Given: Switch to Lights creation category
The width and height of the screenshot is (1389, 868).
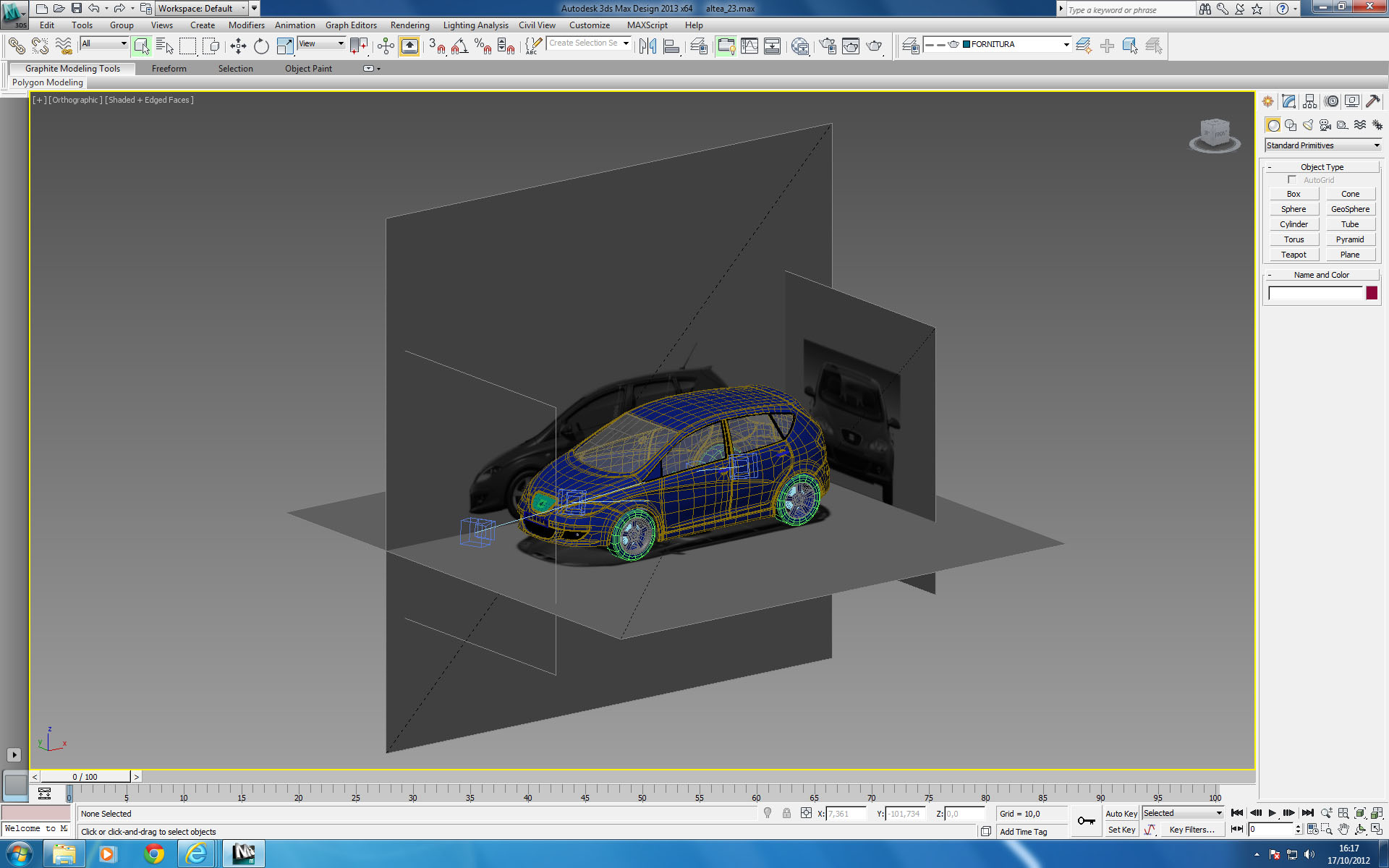Looking at the screenshot, I should (1308, 125).
